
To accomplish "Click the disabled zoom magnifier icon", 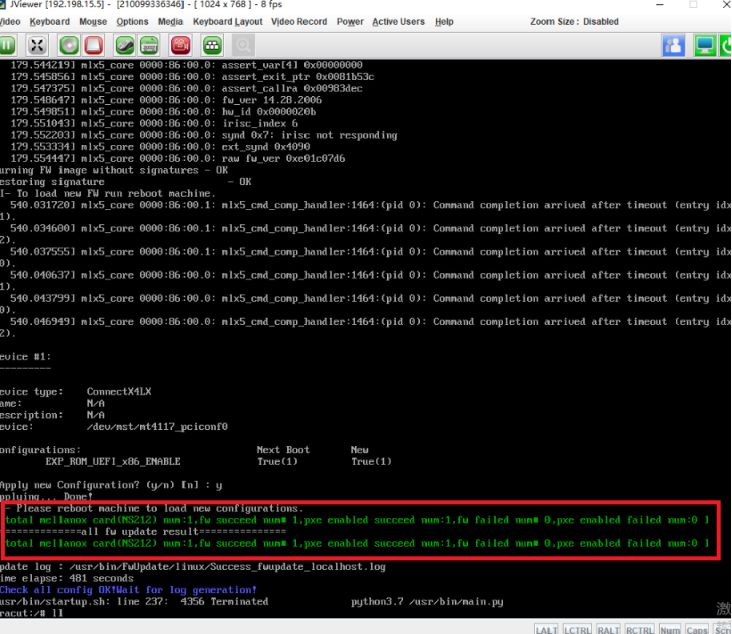I will (243, 45).
